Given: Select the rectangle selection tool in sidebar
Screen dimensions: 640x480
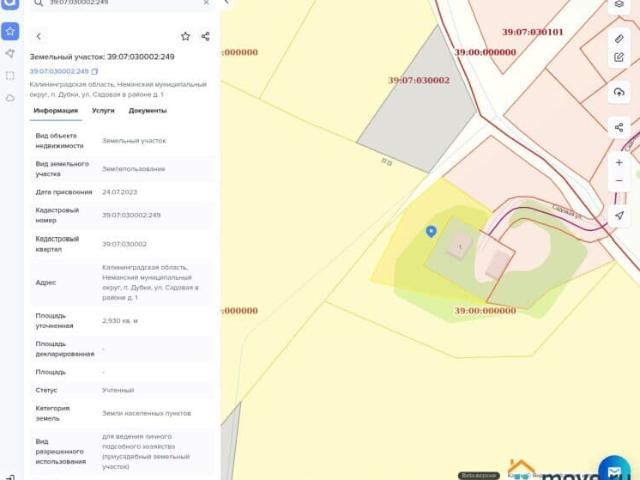Looking at the screenshot, I should tap(10, 76).
